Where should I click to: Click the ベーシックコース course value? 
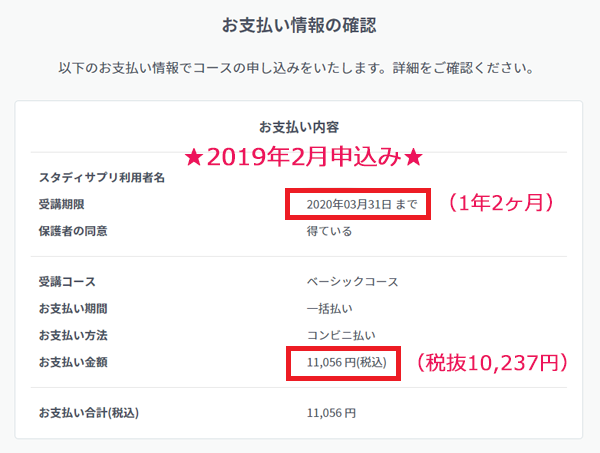click(x=352, y=282)
